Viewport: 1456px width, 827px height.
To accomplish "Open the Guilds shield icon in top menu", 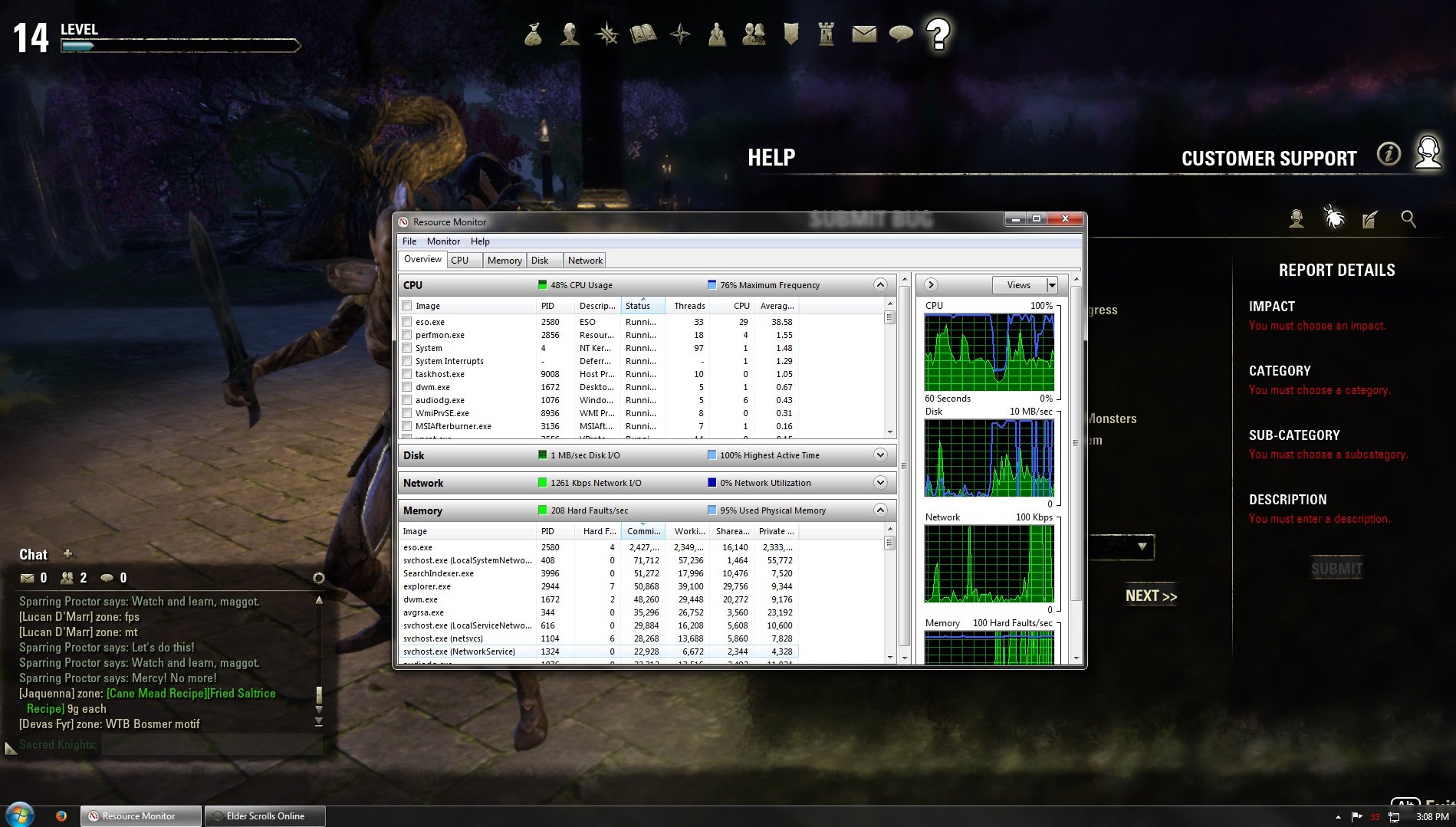I will (x=790, y=34).
